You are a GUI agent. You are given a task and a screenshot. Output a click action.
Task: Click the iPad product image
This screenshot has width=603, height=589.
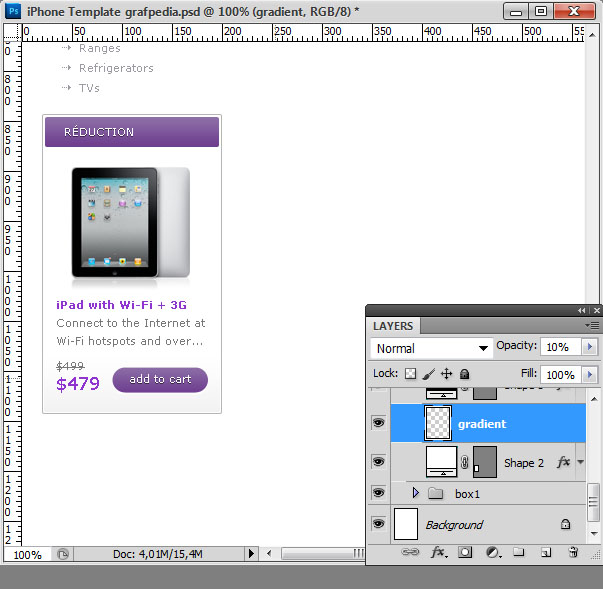click(131, 223)
